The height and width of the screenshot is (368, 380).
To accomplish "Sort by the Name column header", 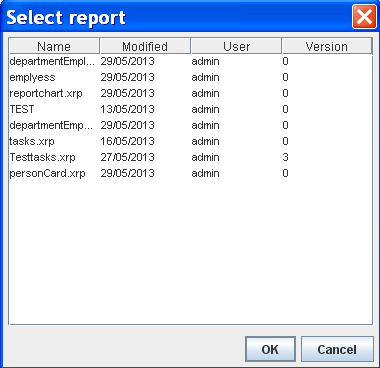I will pos(54,46).
